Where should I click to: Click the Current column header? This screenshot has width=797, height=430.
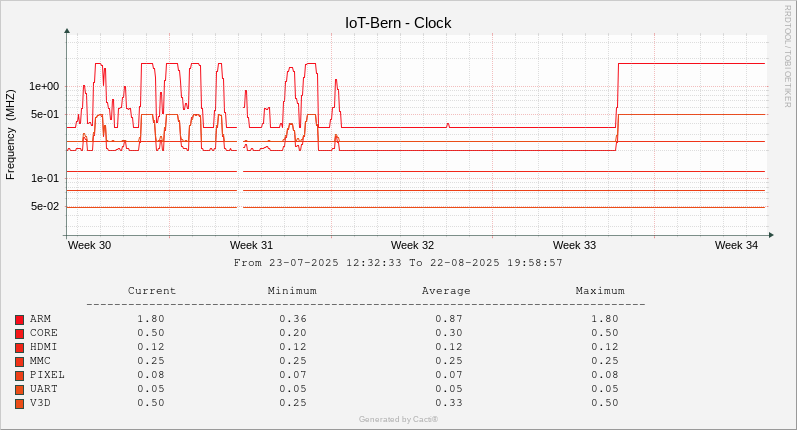point(151,291)
